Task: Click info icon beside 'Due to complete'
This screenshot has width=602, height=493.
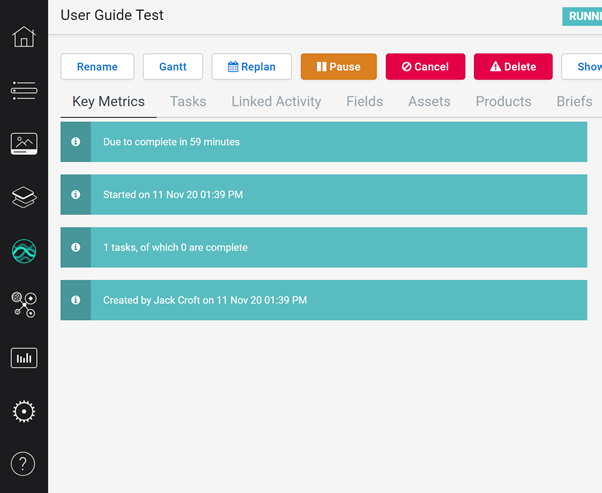Action: (x=76, y=142)
